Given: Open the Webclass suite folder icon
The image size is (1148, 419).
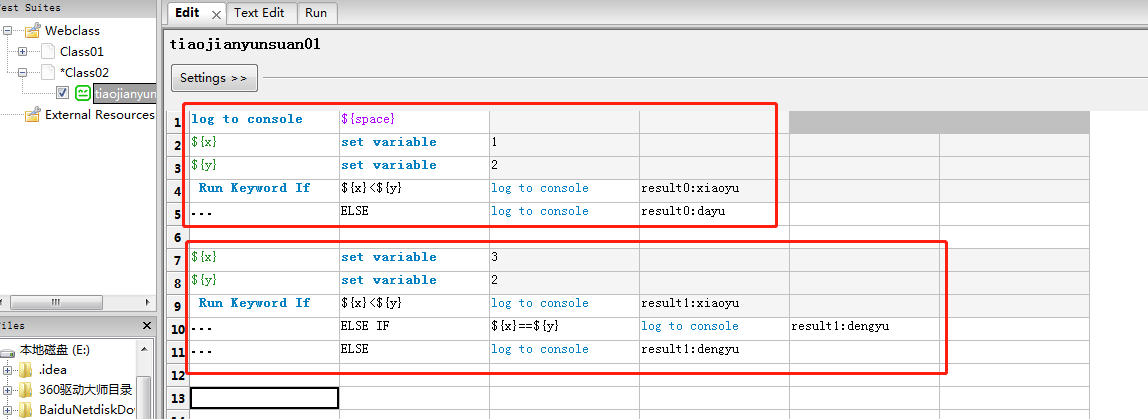Looking at the screenshot, I should pos(32,31).
